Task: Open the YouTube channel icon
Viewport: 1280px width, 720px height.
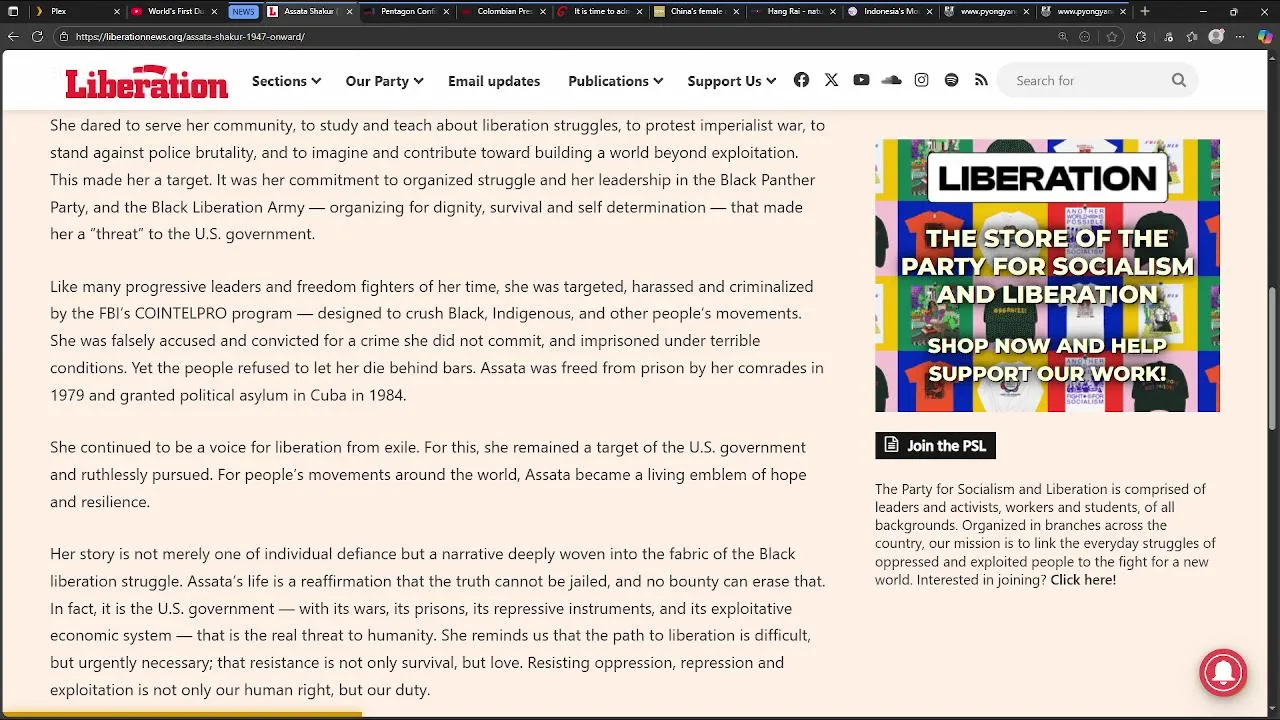Action: coord(861,80)
